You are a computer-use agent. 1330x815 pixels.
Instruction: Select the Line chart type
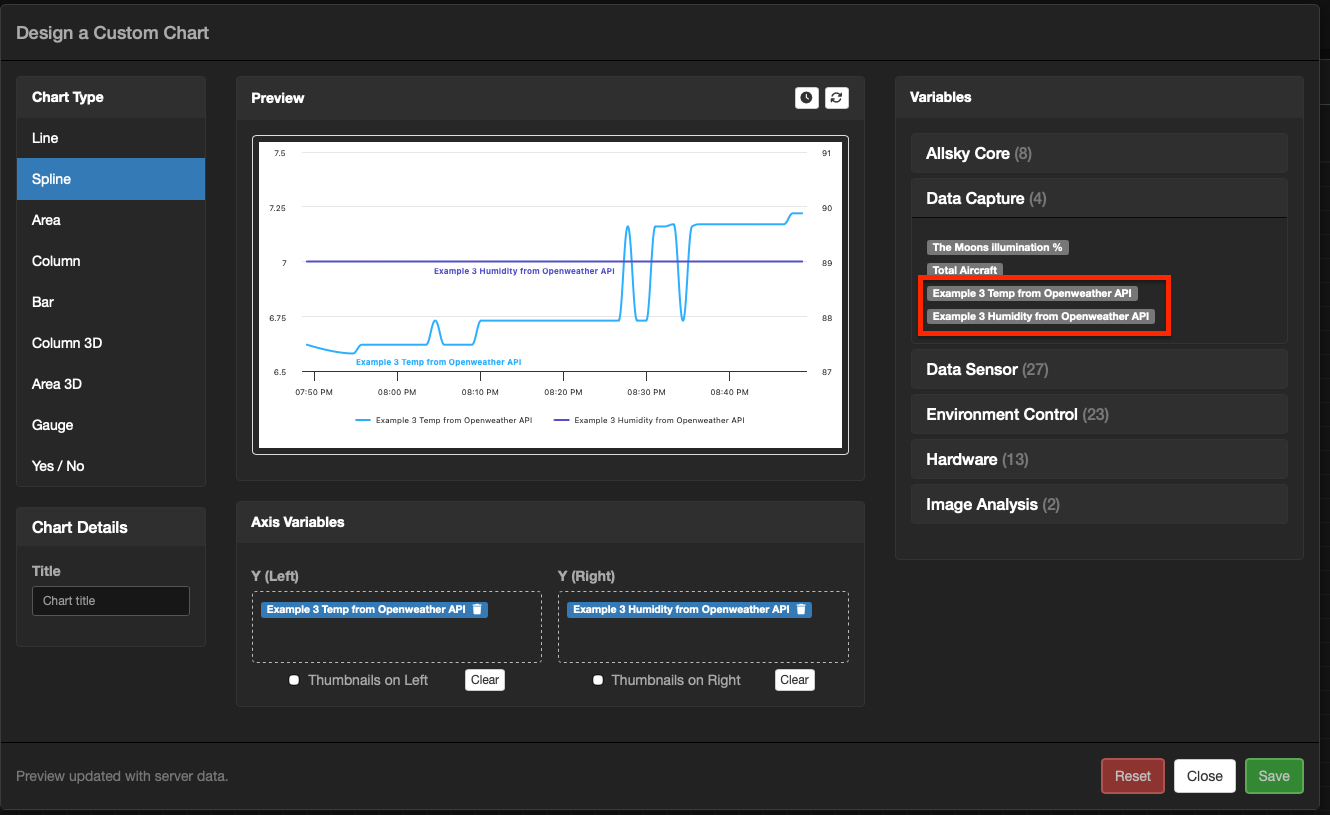tap(45, 138)
